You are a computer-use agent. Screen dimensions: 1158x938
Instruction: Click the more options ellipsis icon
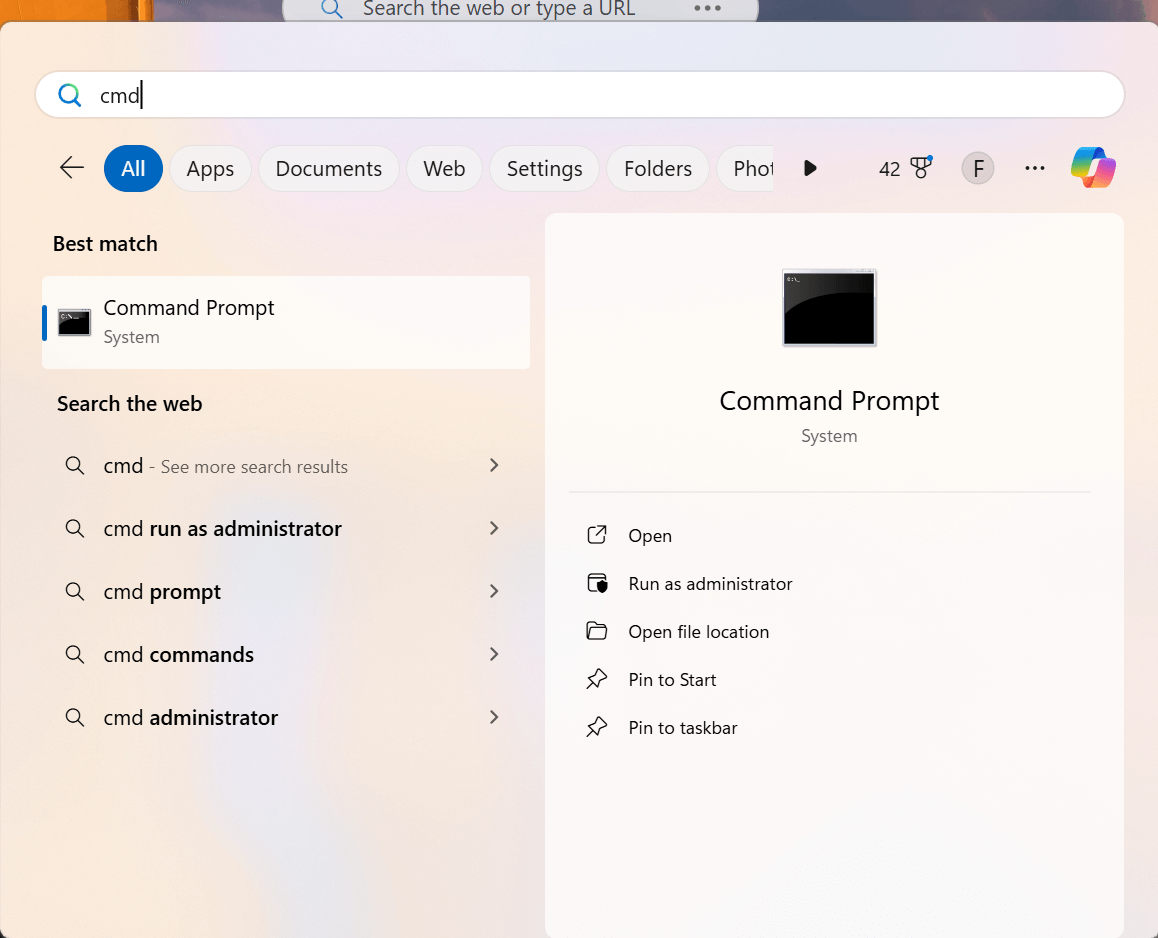pyautogui.click(x=1034, y=168)
